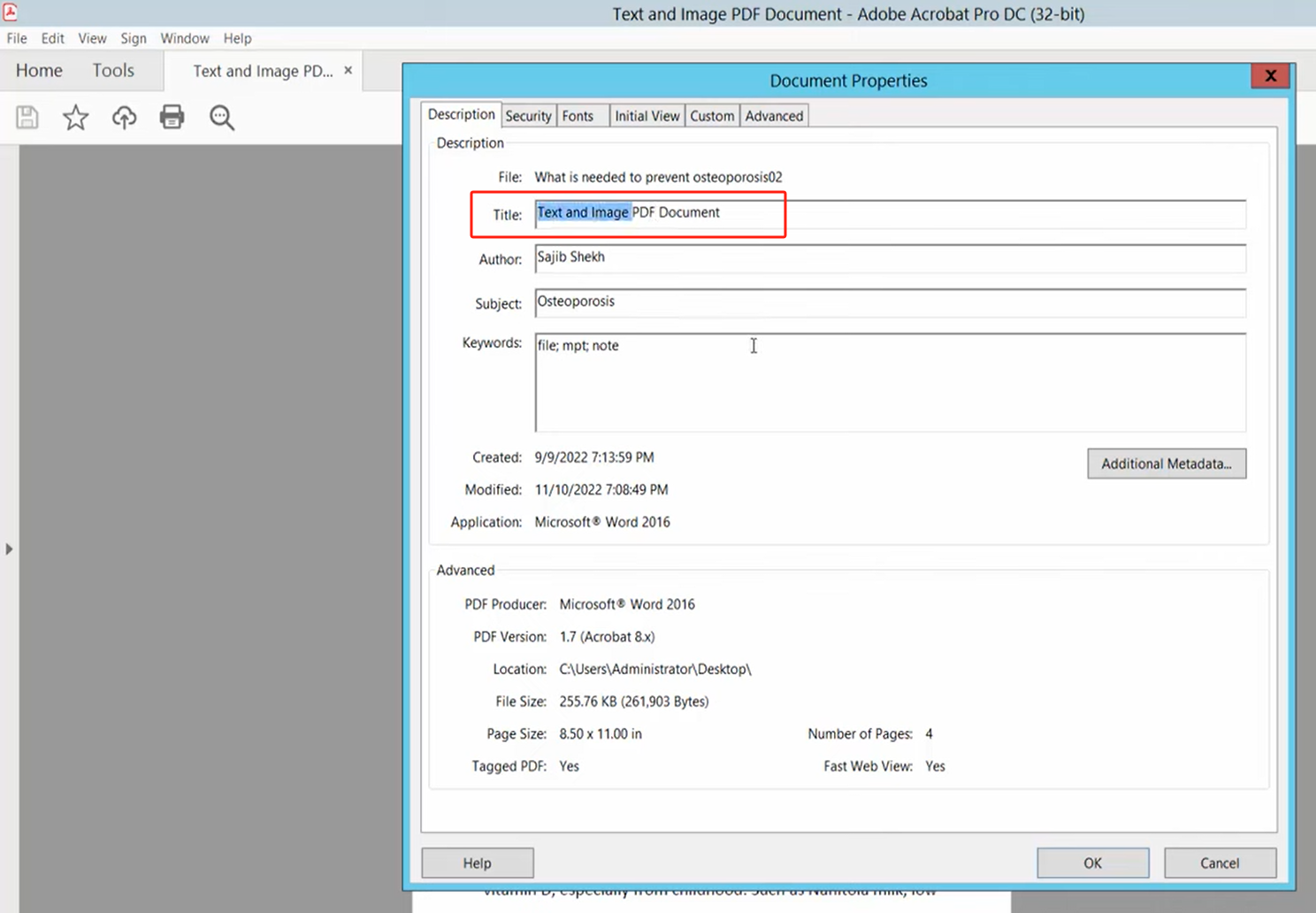This screenshot has height=913, width=1316.
Task: Click the Location path 'C:\Users\Administrator\Desktop\'
Action: coord(655,669)
